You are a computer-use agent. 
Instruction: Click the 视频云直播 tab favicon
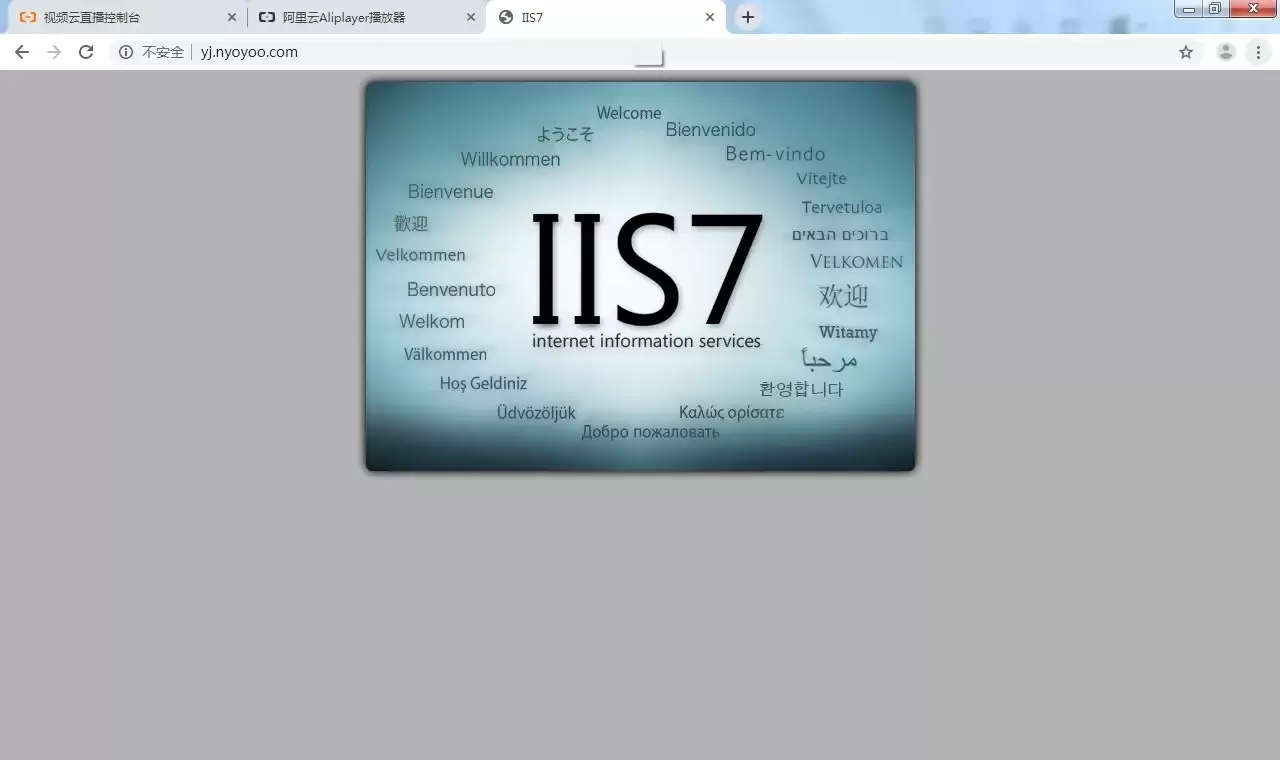point(27,17)
